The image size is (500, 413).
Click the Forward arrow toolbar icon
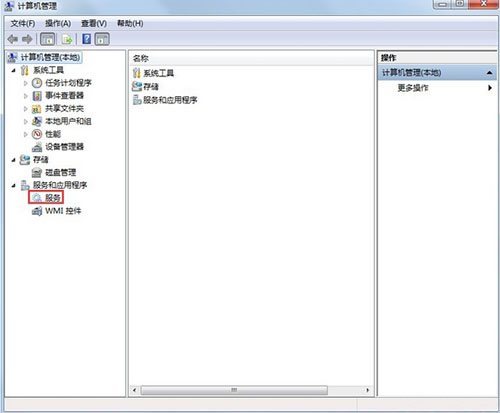tap(27, 39)
